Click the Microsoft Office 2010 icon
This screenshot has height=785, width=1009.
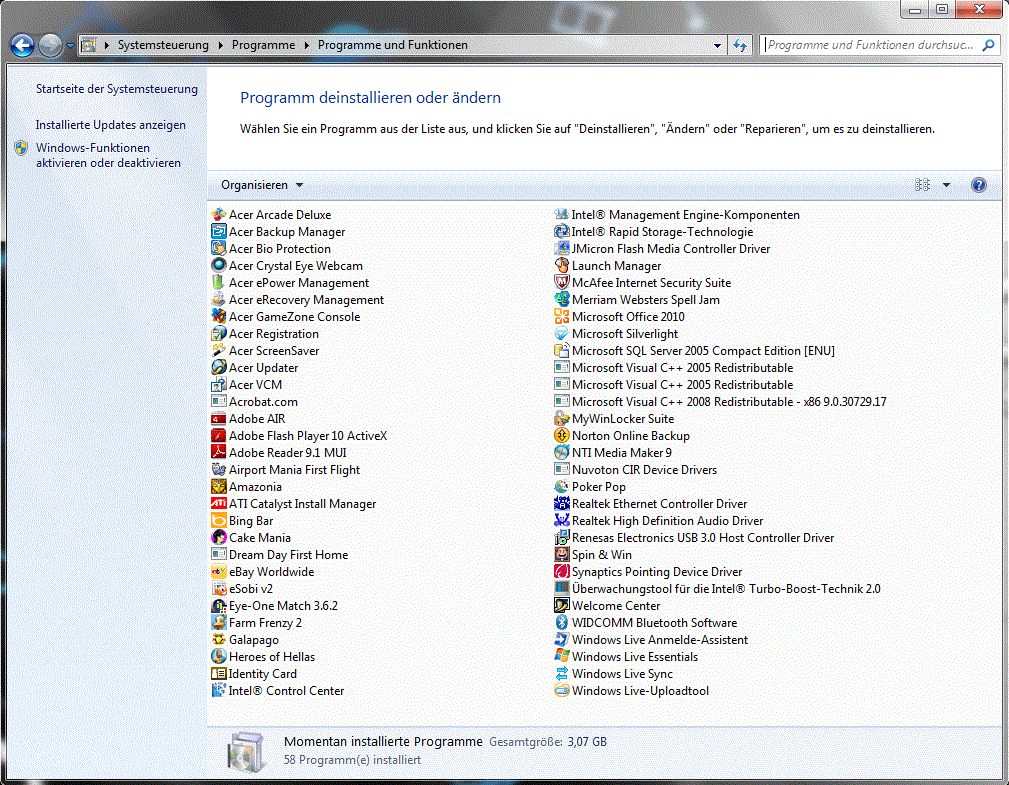[562, 317]
